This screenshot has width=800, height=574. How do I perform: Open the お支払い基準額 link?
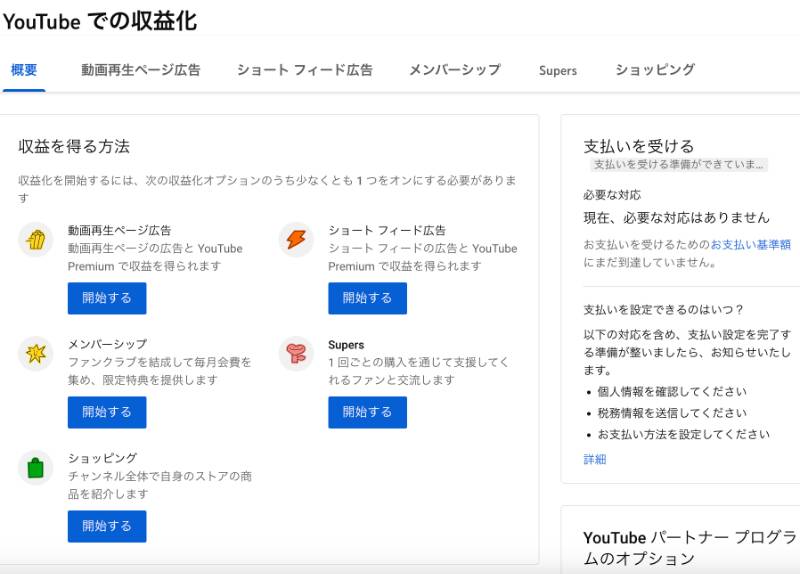click(751, 245)
